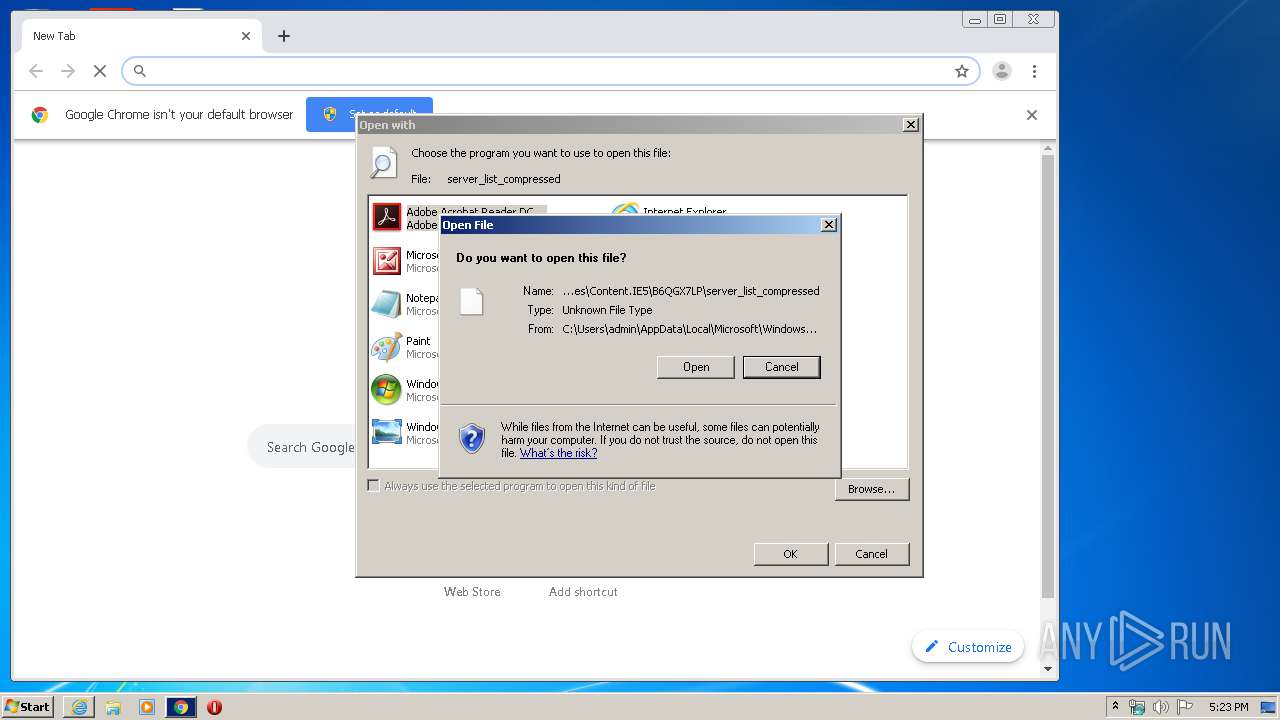Click the Chrome logo in the infobar
This screenshot has height=720, width=1280.
coord(40,115)
